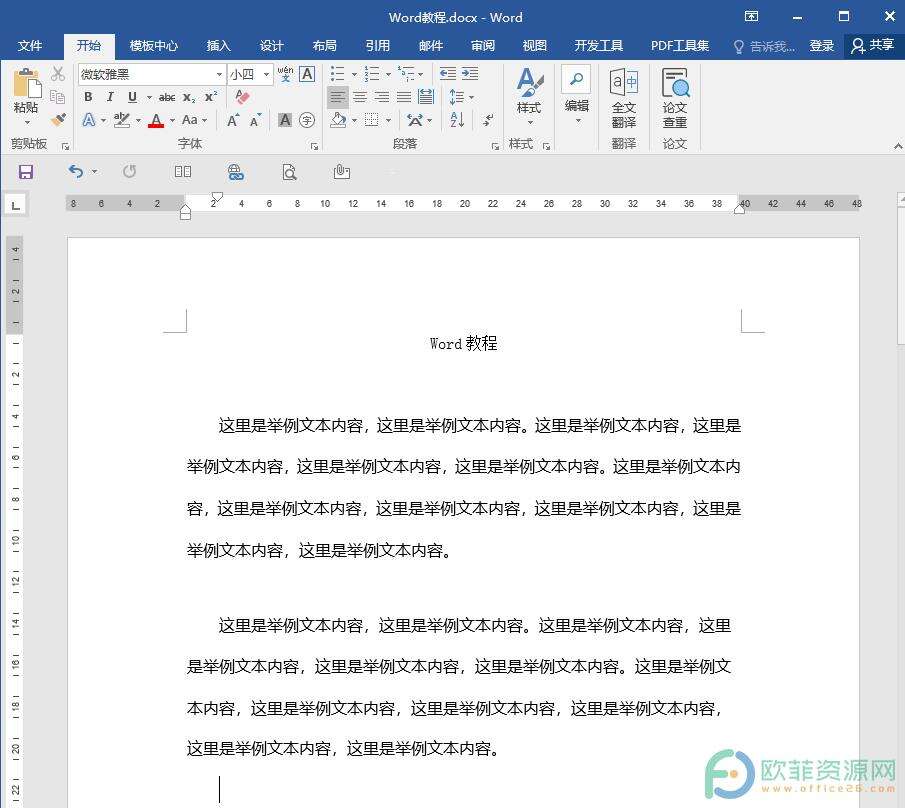Switch to the View (视图) tab
This screenshot has width=905, height=808.
(x=534, y=46)
